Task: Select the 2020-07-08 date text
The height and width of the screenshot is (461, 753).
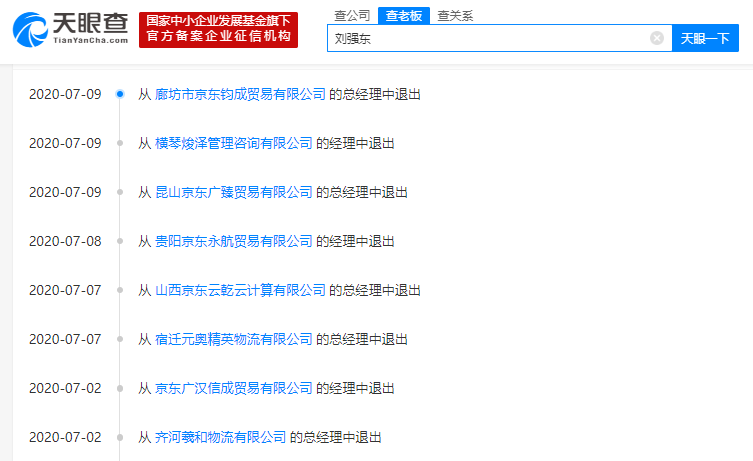Action: pos(65,241)
